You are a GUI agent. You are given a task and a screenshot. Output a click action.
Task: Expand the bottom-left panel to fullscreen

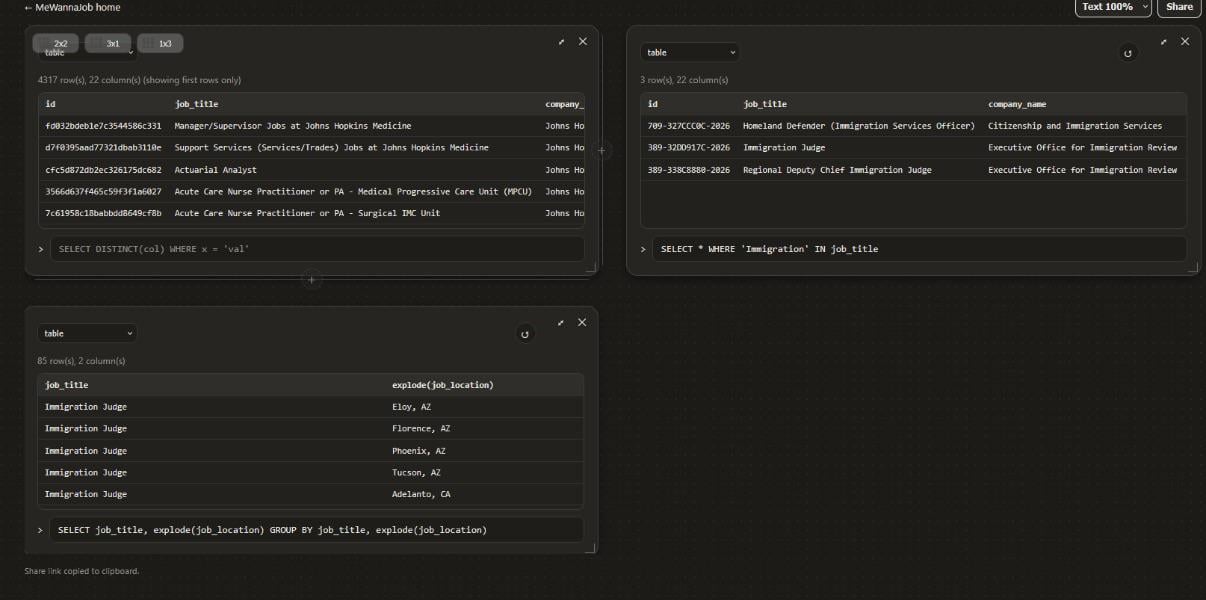pyautogui.click(x=561, y=323)
